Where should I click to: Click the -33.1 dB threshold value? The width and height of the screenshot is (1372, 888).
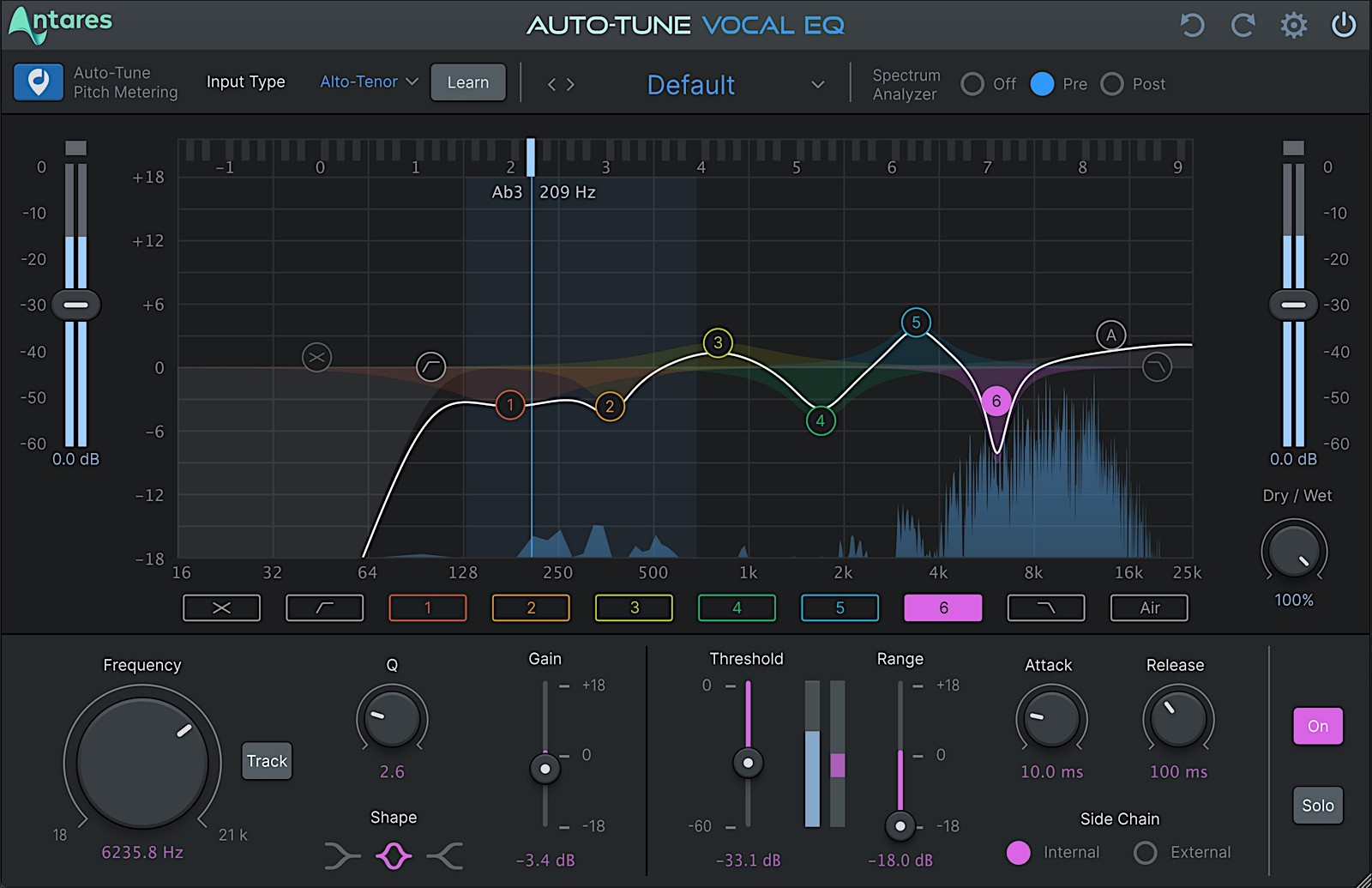coord(748,860)
